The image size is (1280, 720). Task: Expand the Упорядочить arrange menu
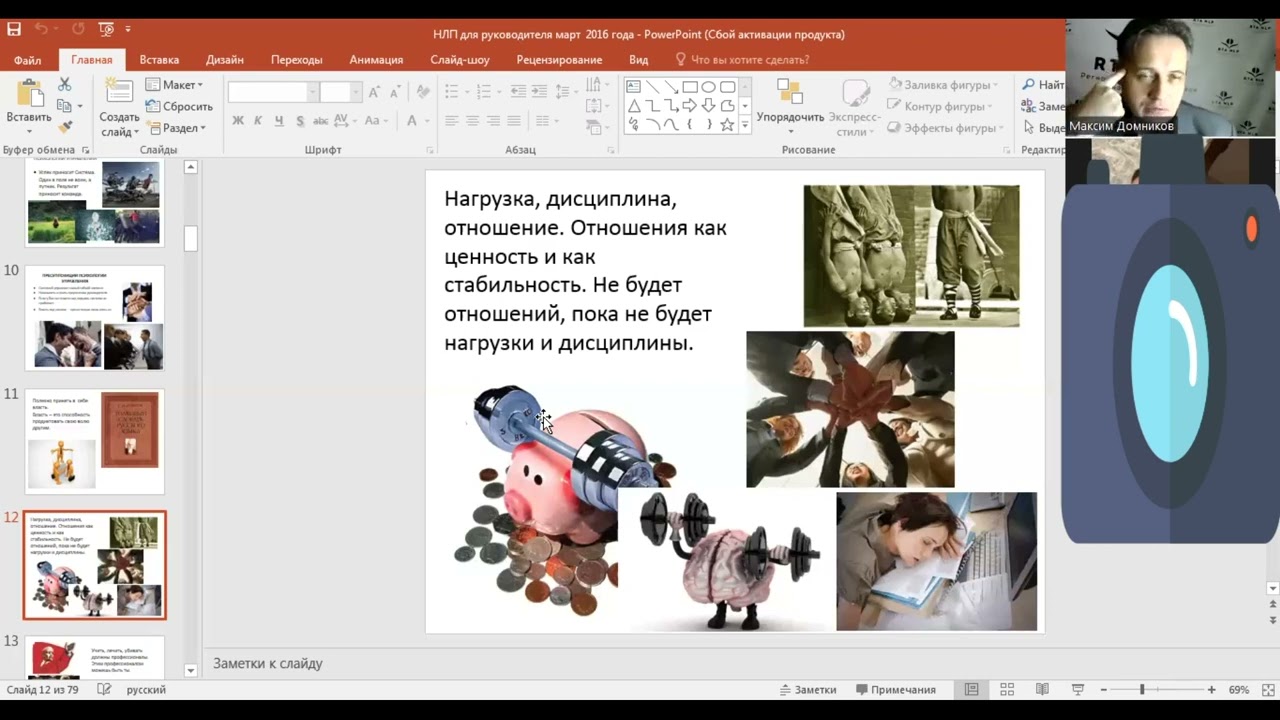(x=790, y=105)
